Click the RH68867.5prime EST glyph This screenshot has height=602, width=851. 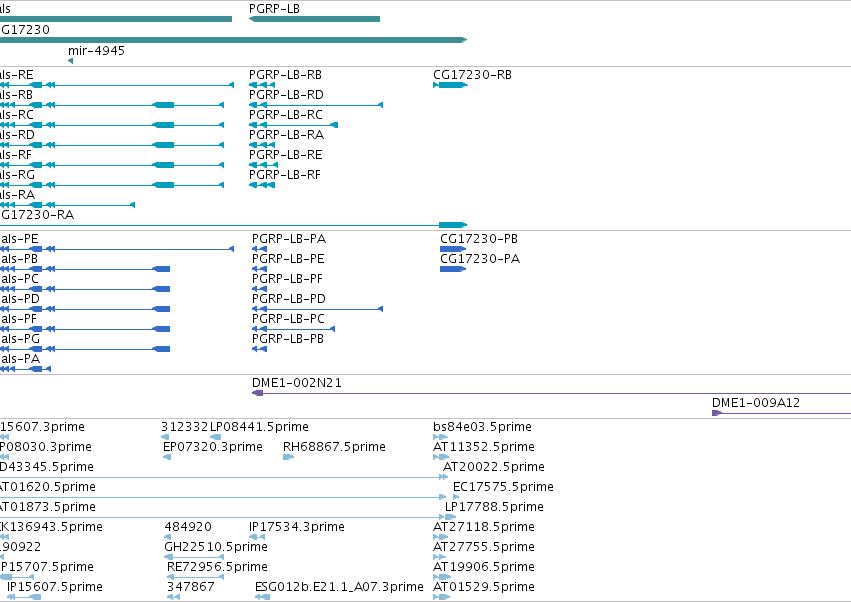(288, 457)
